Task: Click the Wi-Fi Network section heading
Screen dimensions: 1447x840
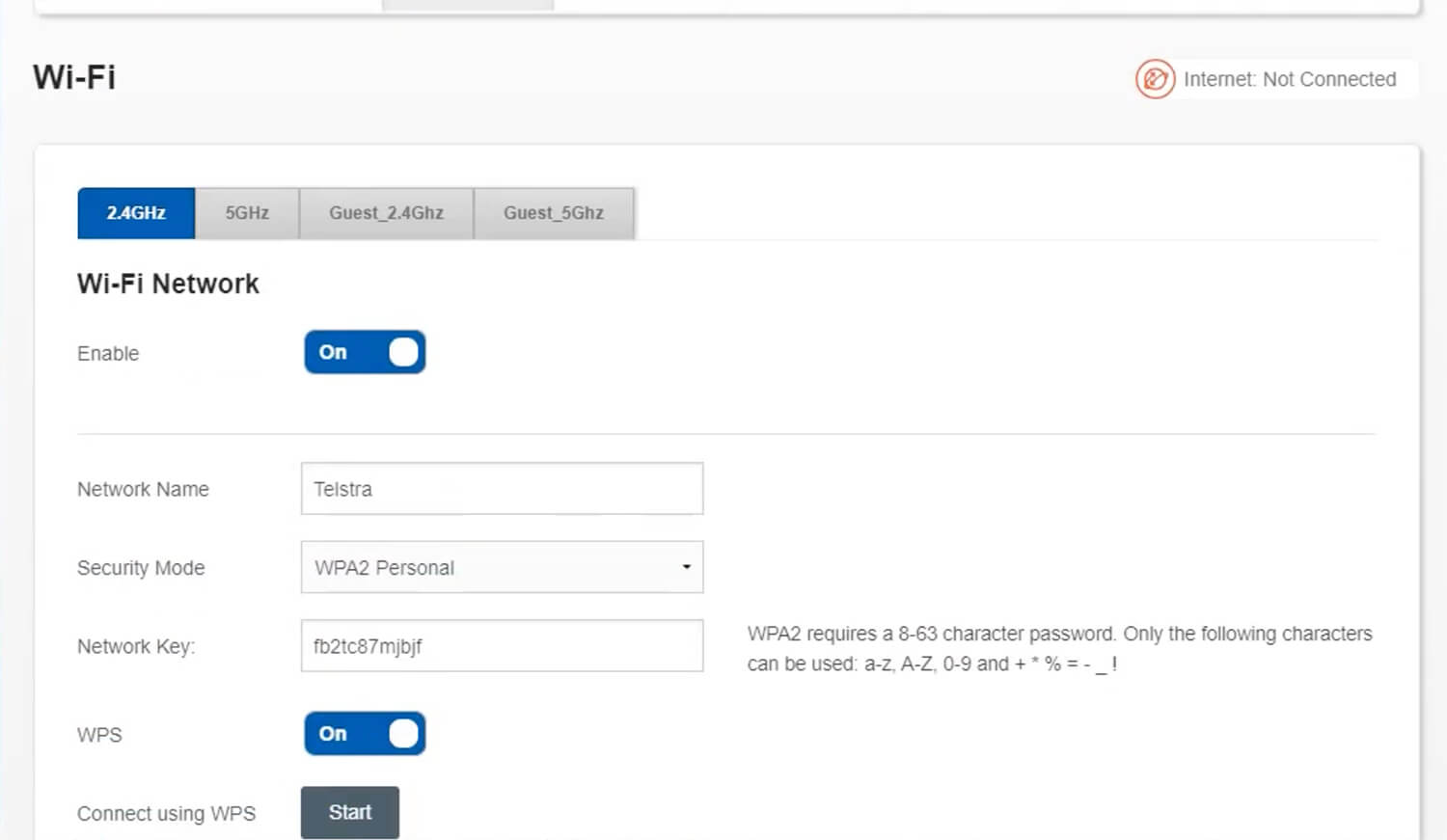Action: coord(168,284)
